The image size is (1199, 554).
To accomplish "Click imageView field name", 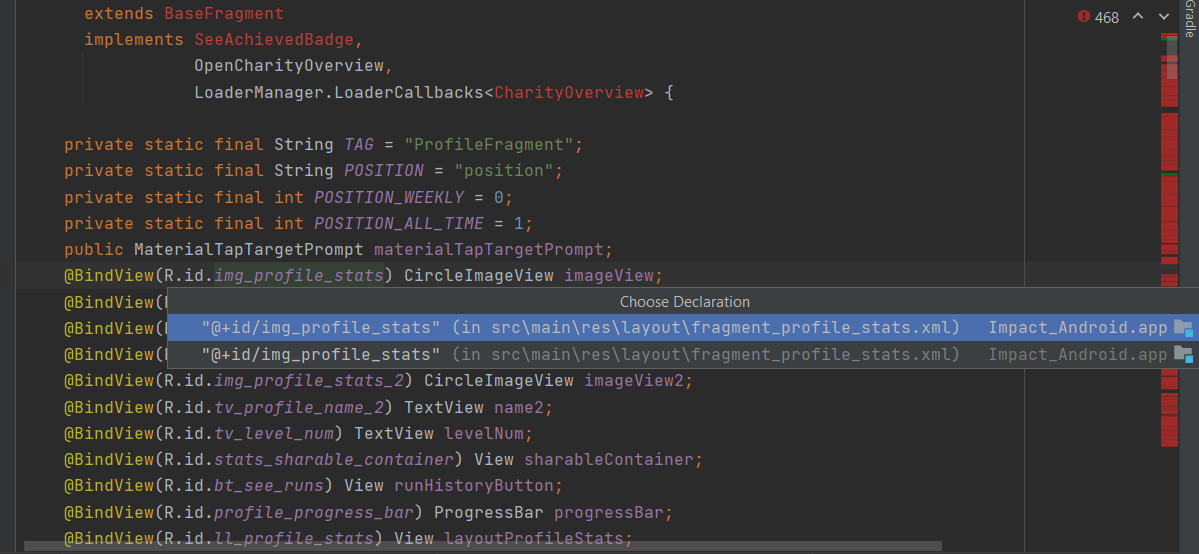I will (608, 275).
